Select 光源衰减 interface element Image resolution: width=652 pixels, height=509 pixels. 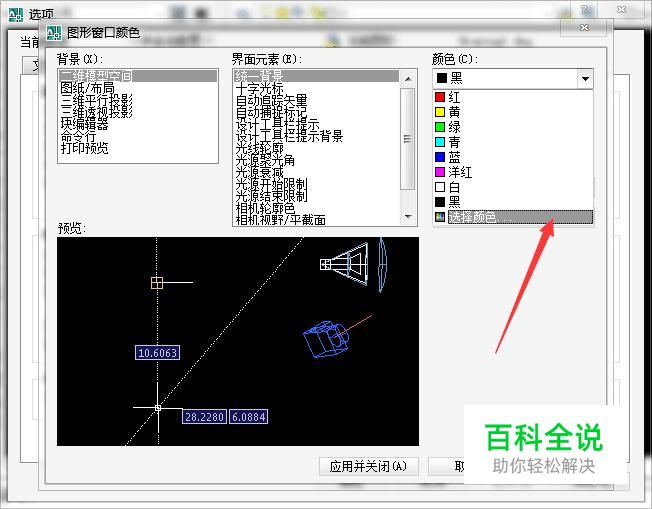pos(259,172)
